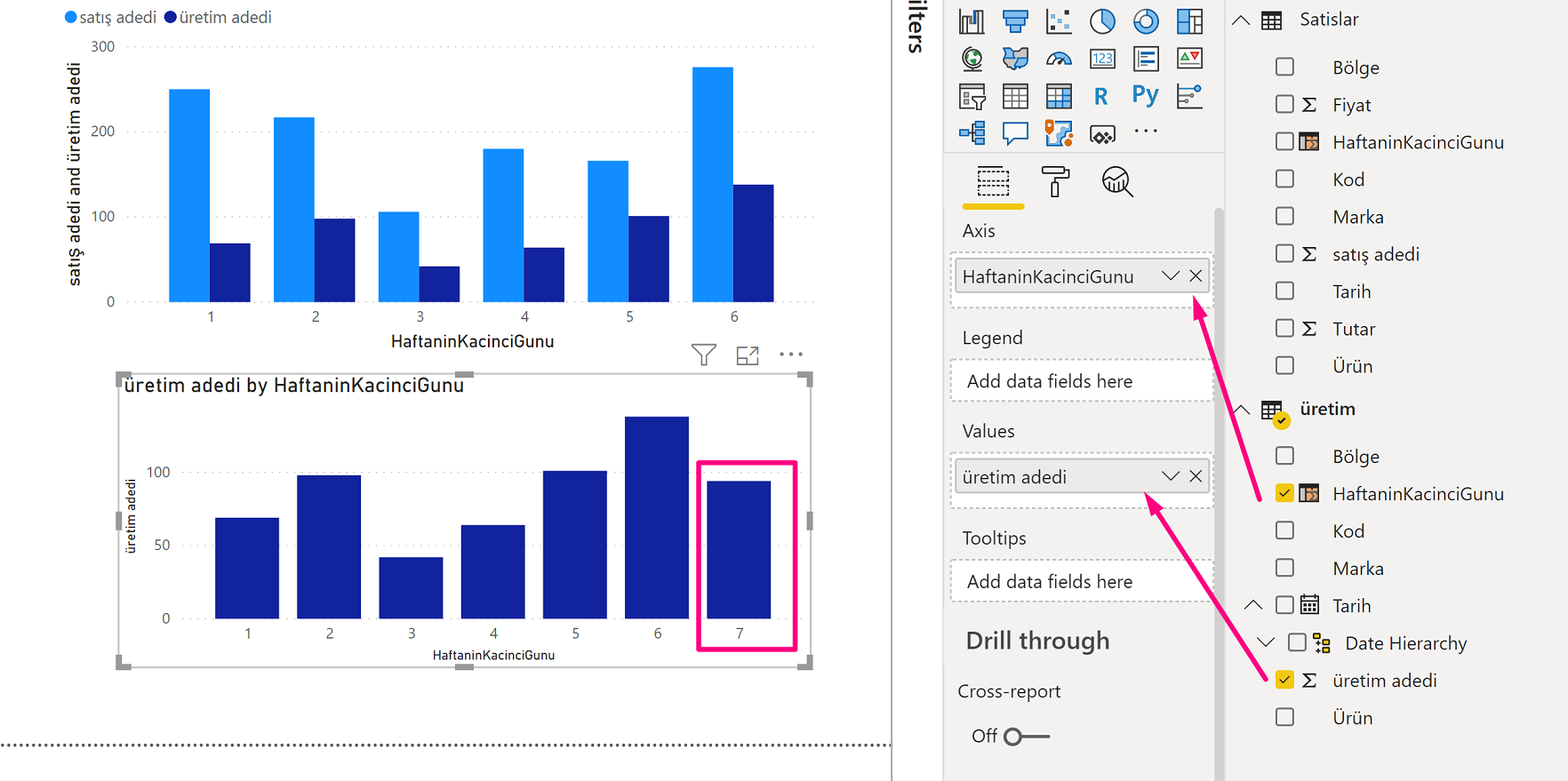Open dropdown arrow of üretim adedi in Values
This screenshot has width=1568, height=781.
[1171, 476]
